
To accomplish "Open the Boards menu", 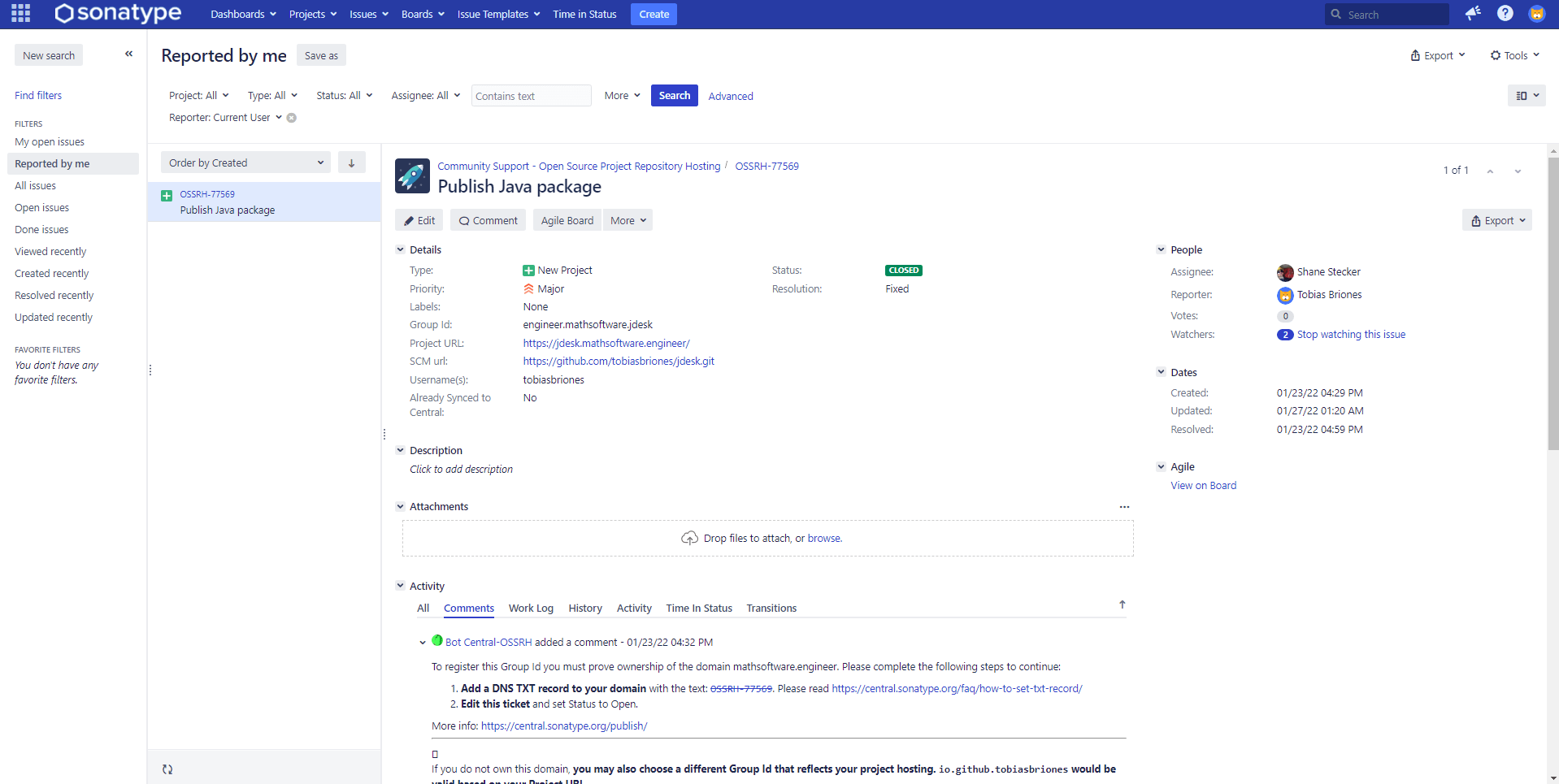I will tap(423, 14).
